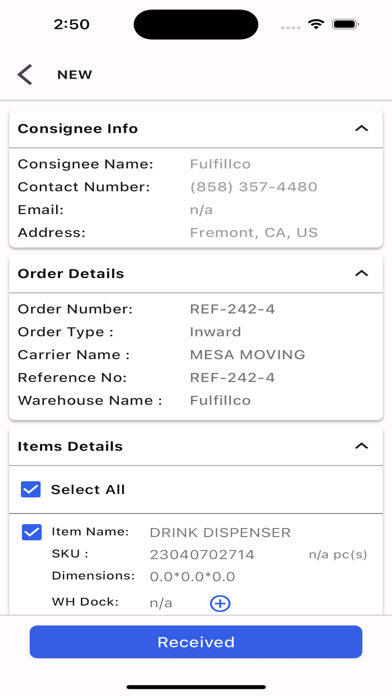Tap the MESA MOVING carrier name

[247, 355]
